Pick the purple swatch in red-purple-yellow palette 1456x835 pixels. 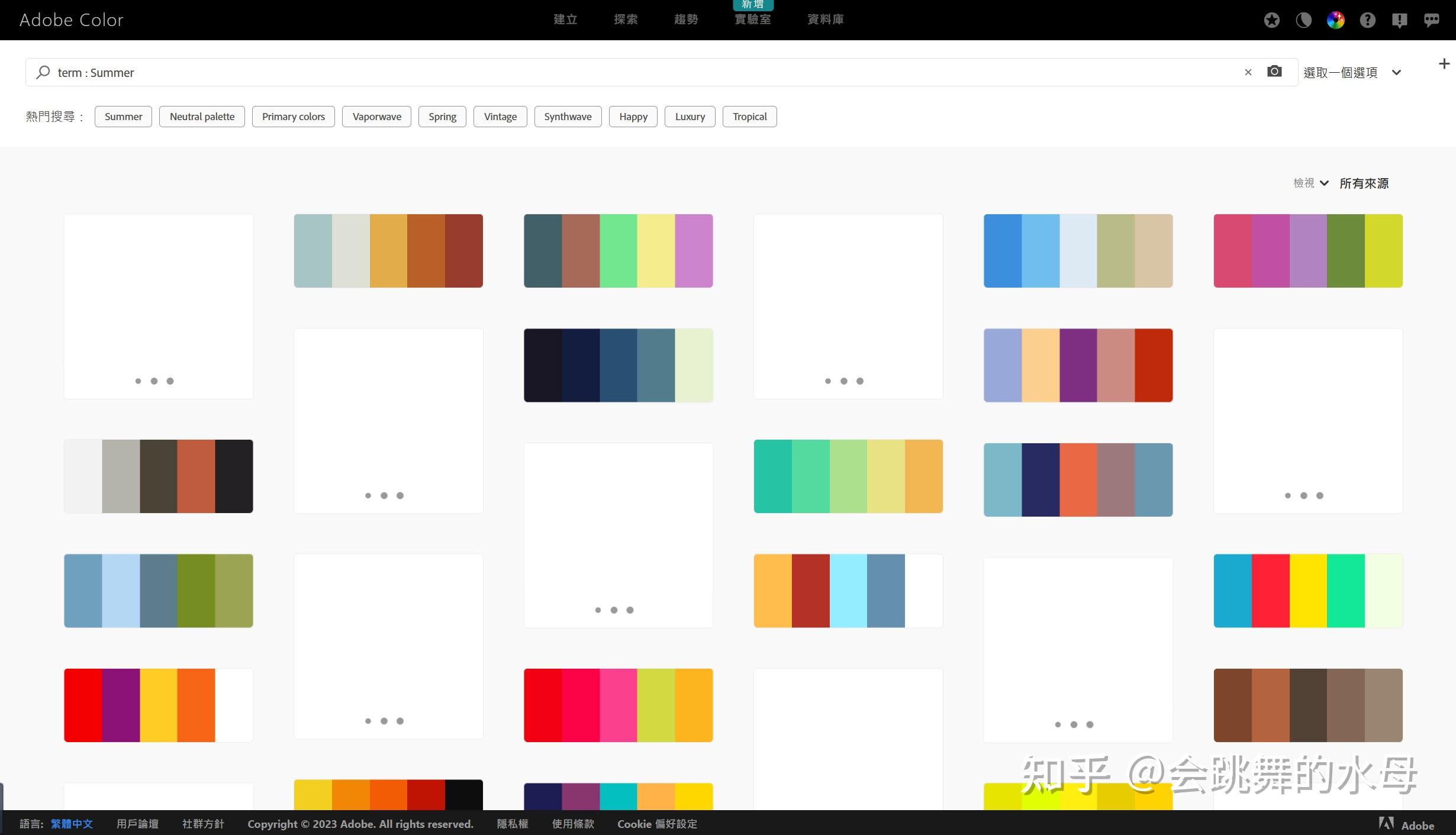tap(121, 705)
